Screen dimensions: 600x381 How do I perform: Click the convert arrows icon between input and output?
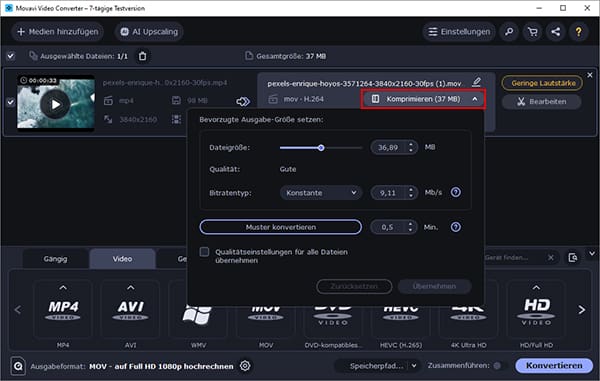243,101
